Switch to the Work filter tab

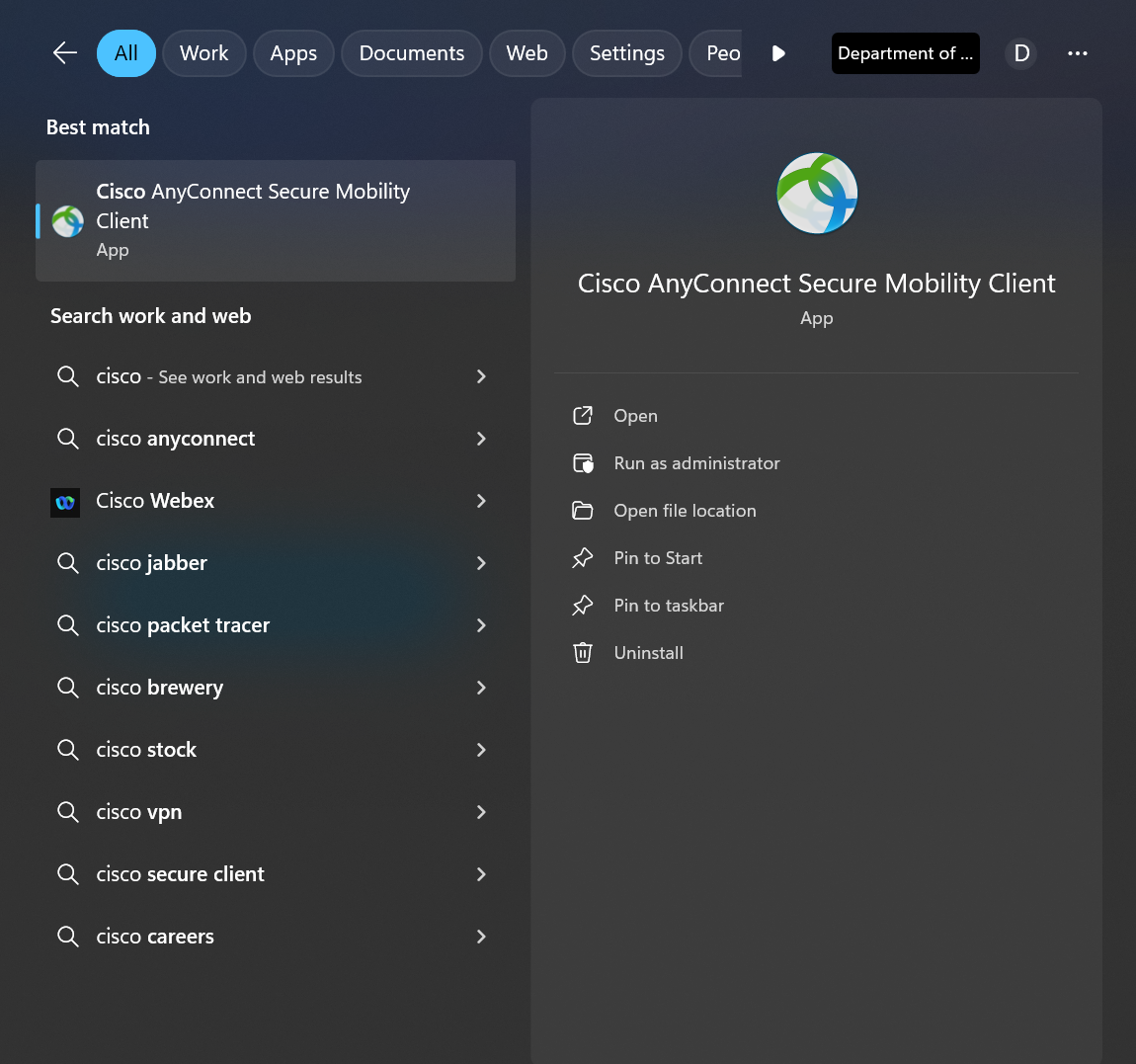(204, 53)
